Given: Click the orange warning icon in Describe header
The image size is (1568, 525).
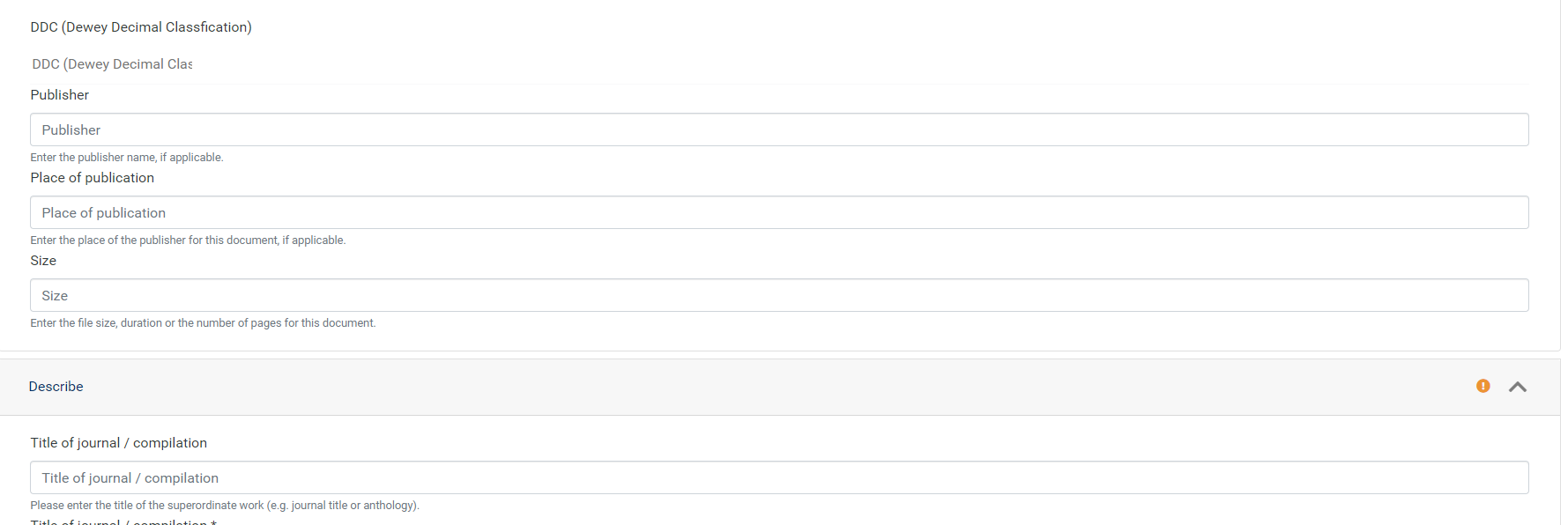Looking at the screenshot, I should coord(1483,387).
